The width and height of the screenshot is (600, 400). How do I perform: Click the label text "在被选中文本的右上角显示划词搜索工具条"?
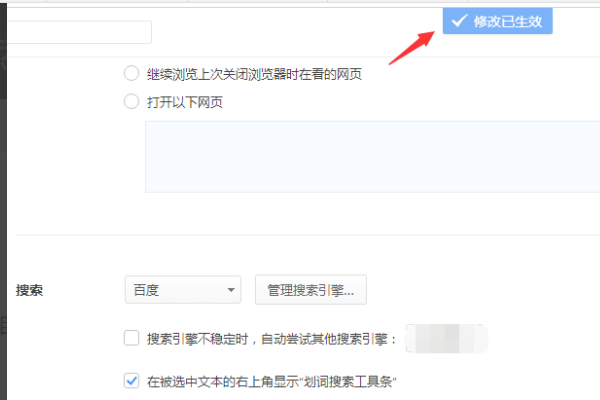pos(272,381)
